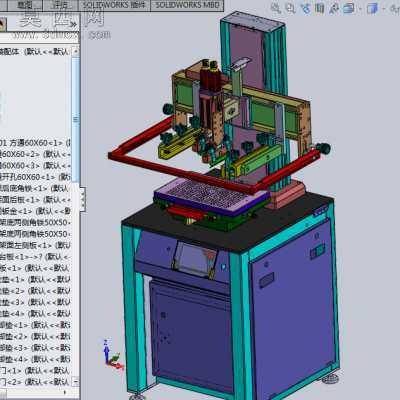The width and height of the screenshot is (400, 400).
Task: Turn on the Section View tool
Action: [x=320, y=8]
